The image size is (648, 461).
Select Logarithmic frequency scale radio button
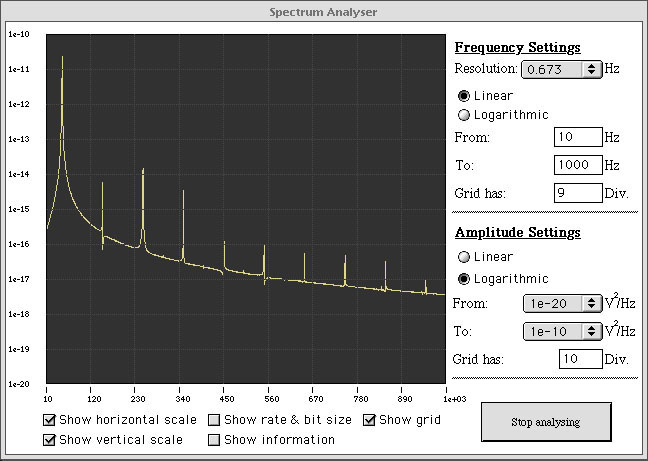464,115
